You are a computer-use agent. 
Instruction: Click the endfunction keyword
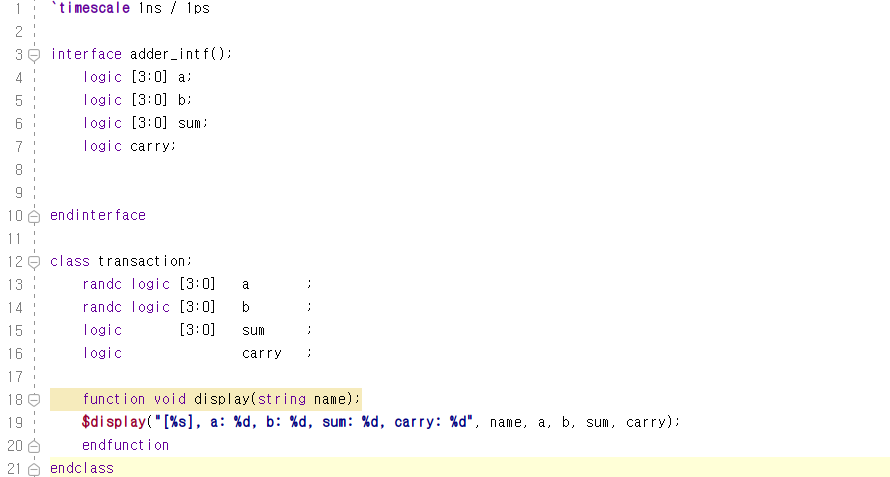(125, 445)
